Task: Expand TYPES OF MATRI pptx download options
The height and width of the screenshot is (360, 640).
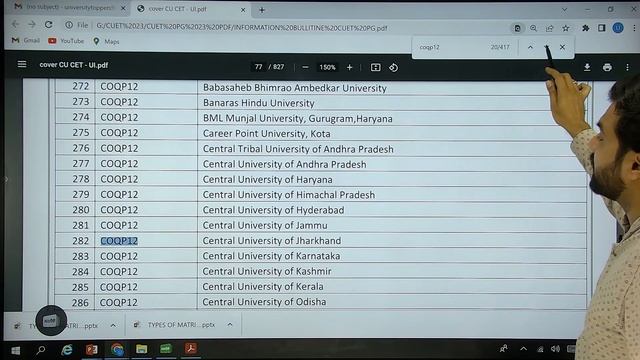Action: pos(230,325)
